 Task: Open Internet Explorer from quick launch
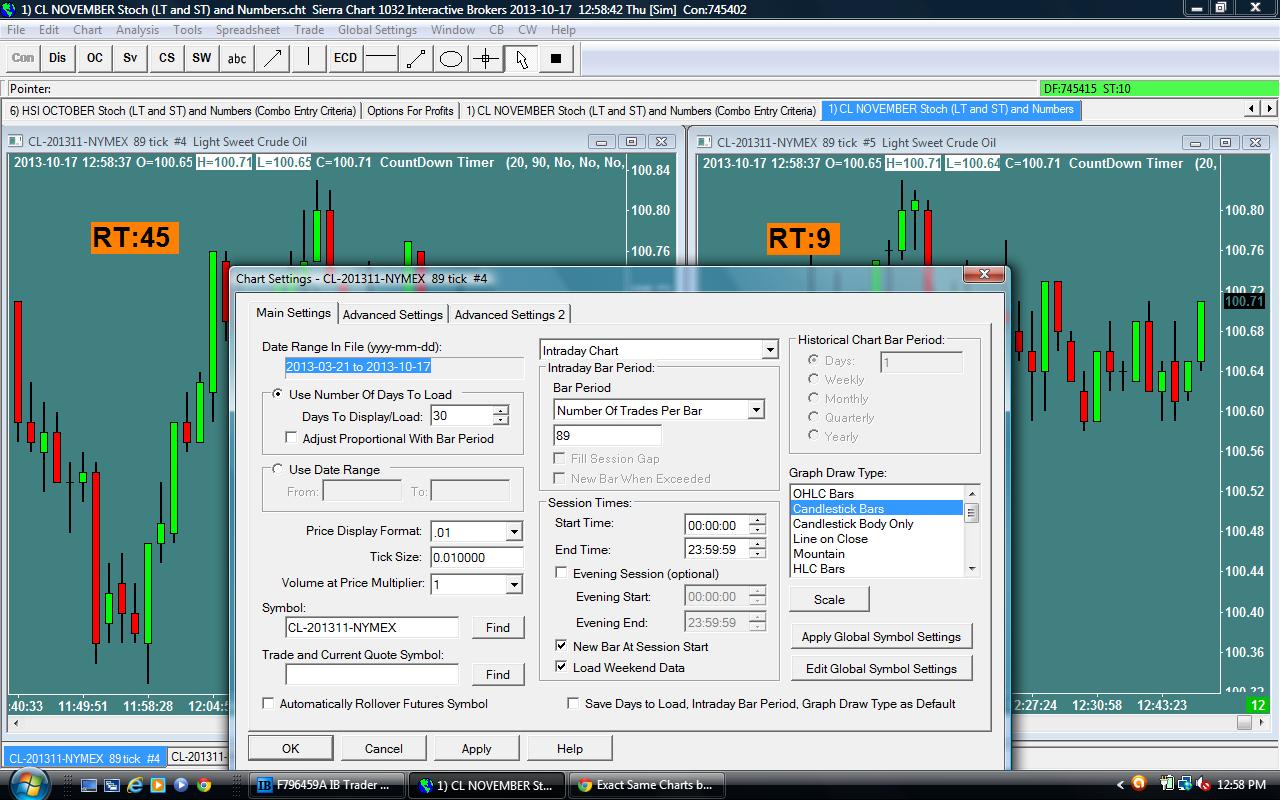(x=135, y=785)
